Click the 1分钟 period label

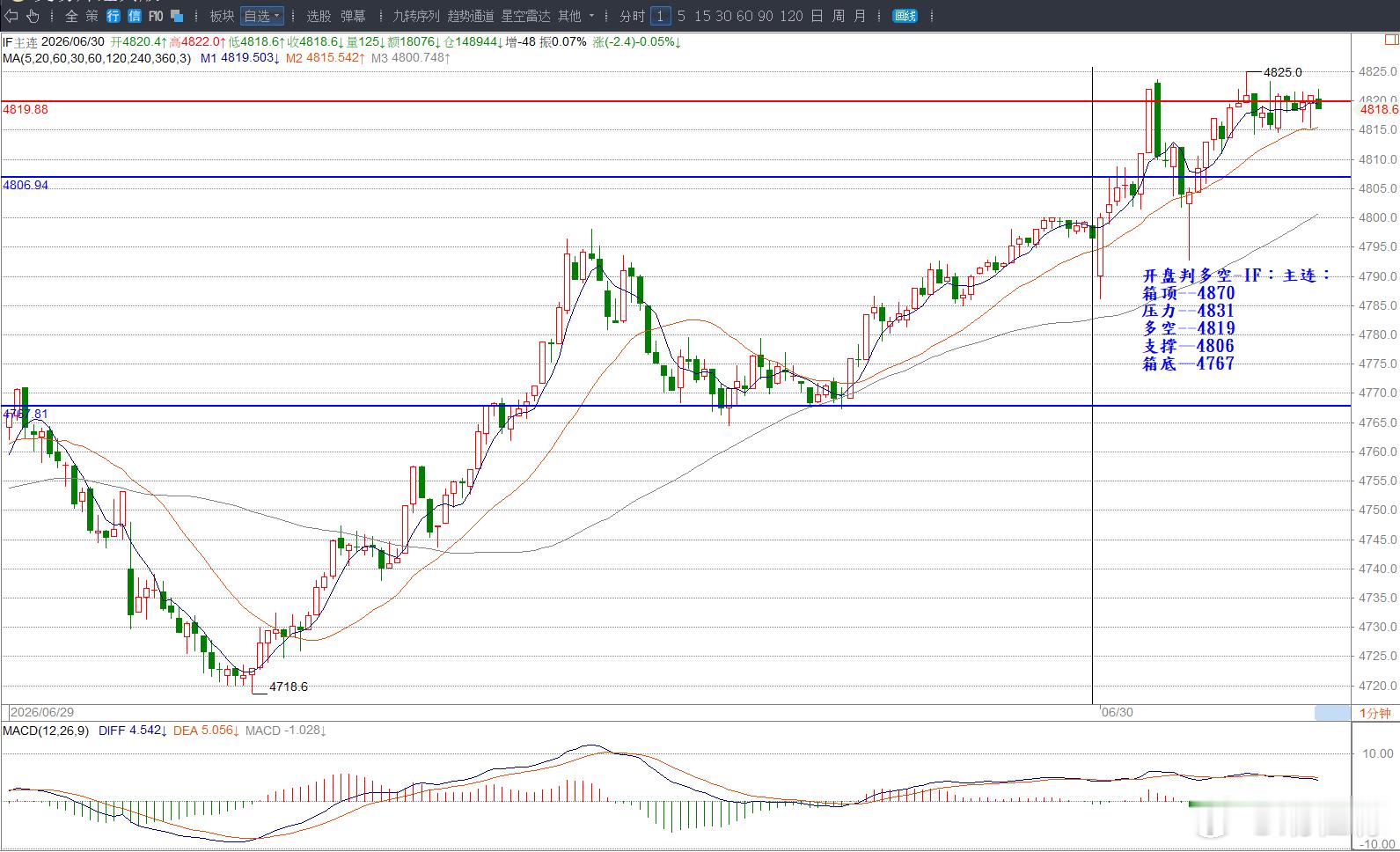tap(1374, 713)
